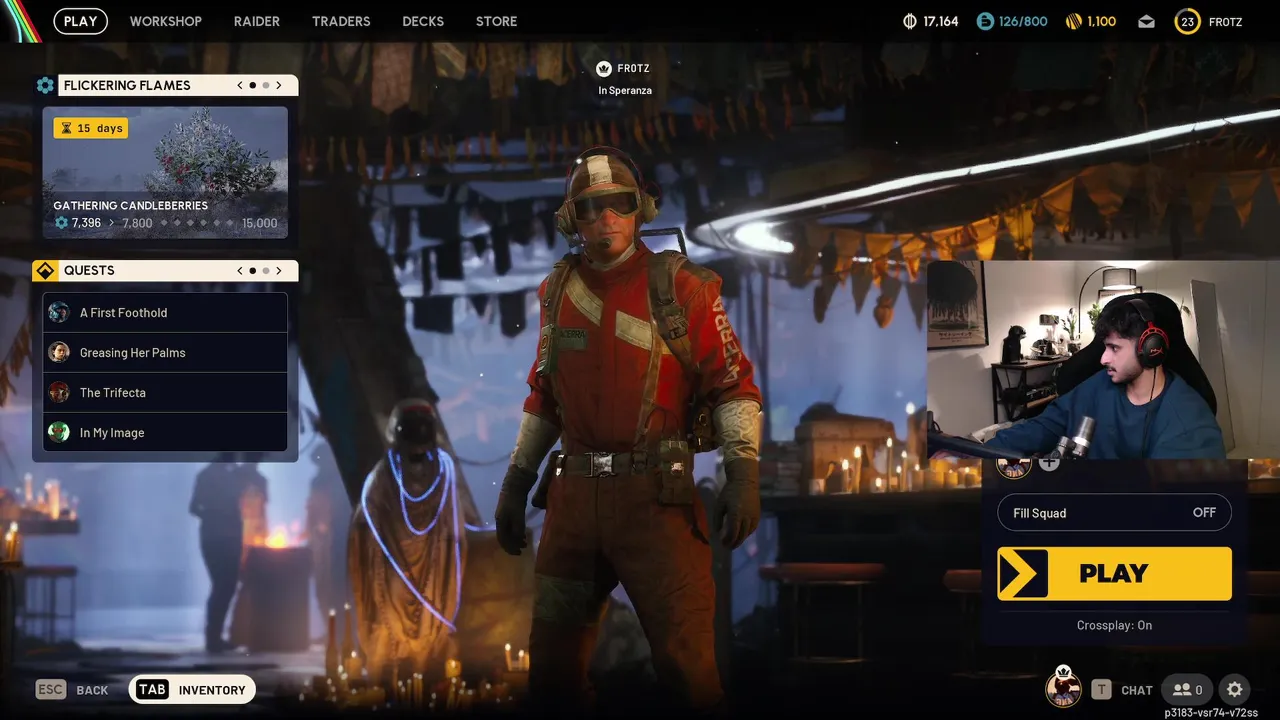
Task: Open the TAB Inventory button
Action: [192, 689]
